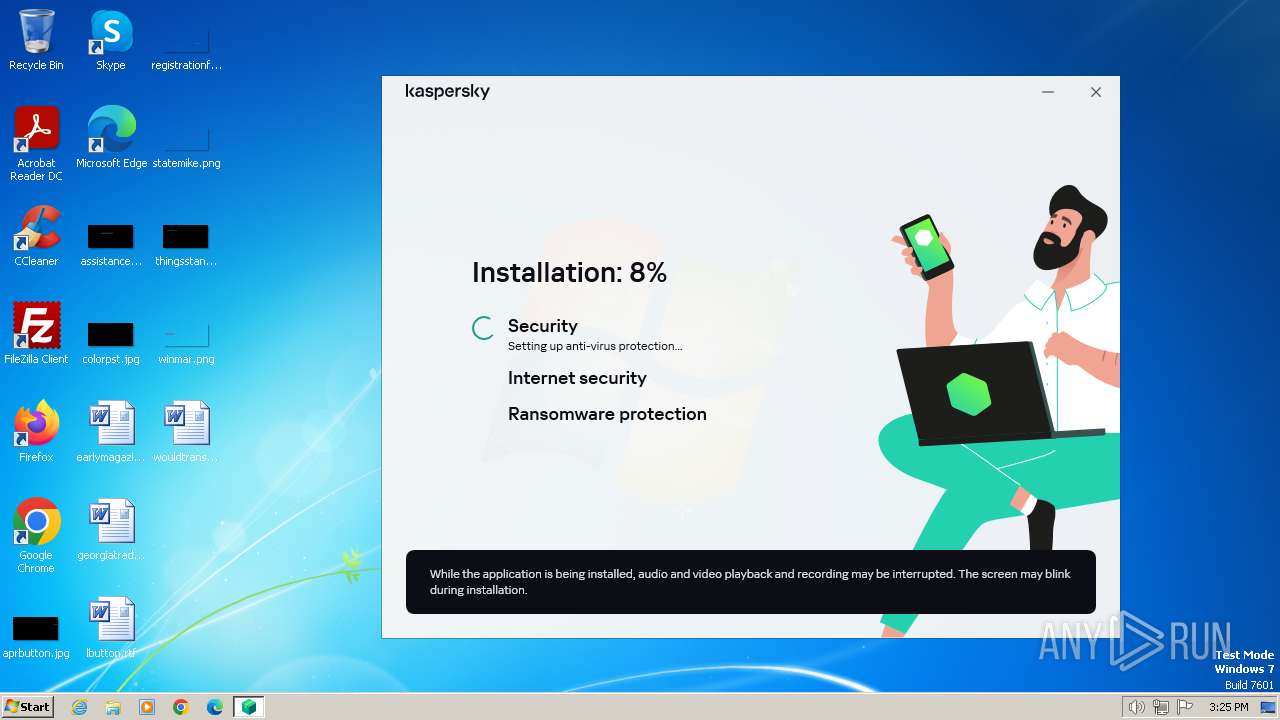Click the Security step label
The height and width of the screenshot is (720, 1280).
coord(543,326)
